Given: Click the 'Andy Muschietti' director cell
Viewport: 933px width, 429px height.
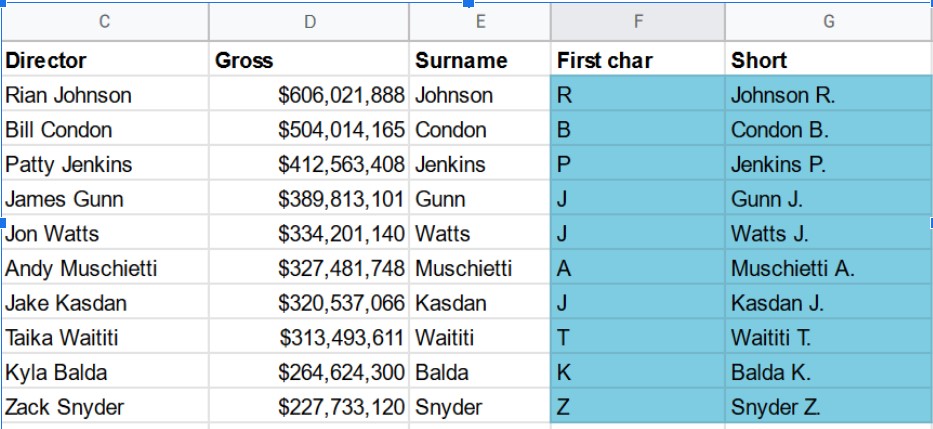Looking at the screenshot, I should (104, 268).
